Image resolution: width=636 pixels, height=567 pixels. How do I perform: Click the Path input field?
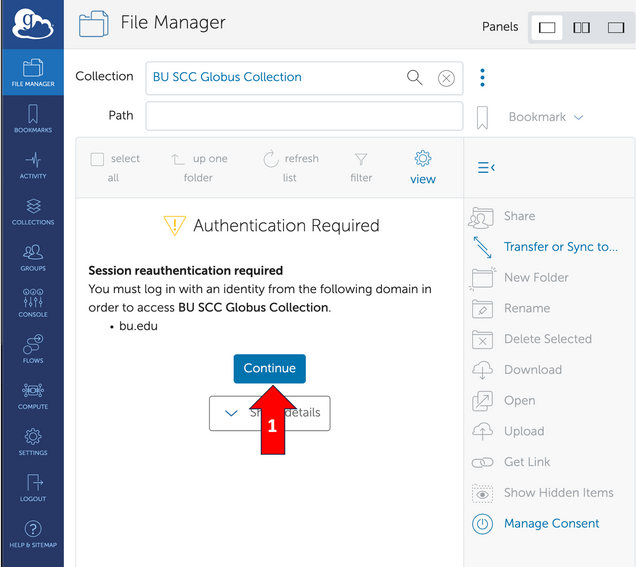tap(304, 116)
